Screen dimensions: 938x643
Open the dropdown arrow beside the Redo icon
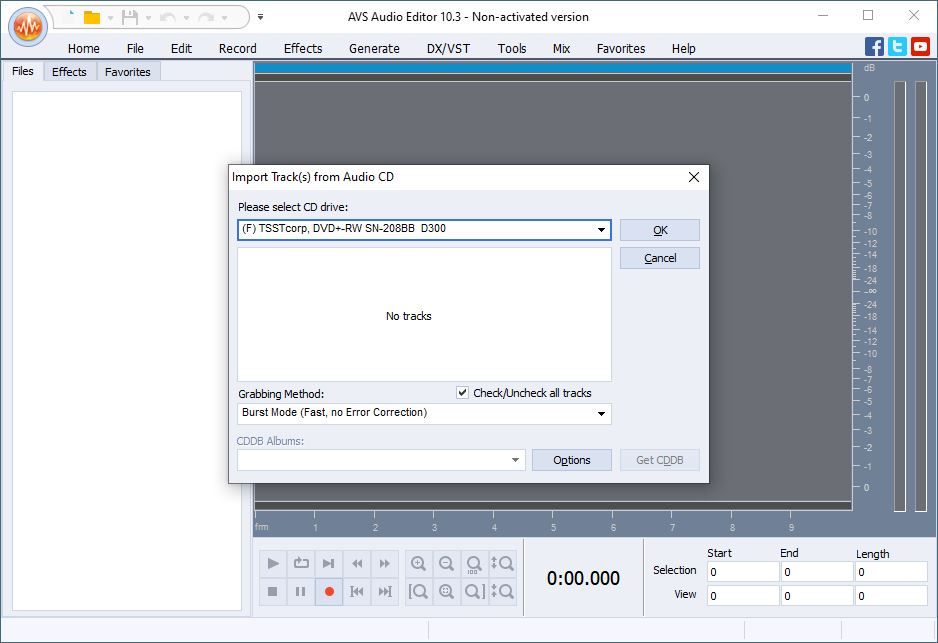coord(224,18)
